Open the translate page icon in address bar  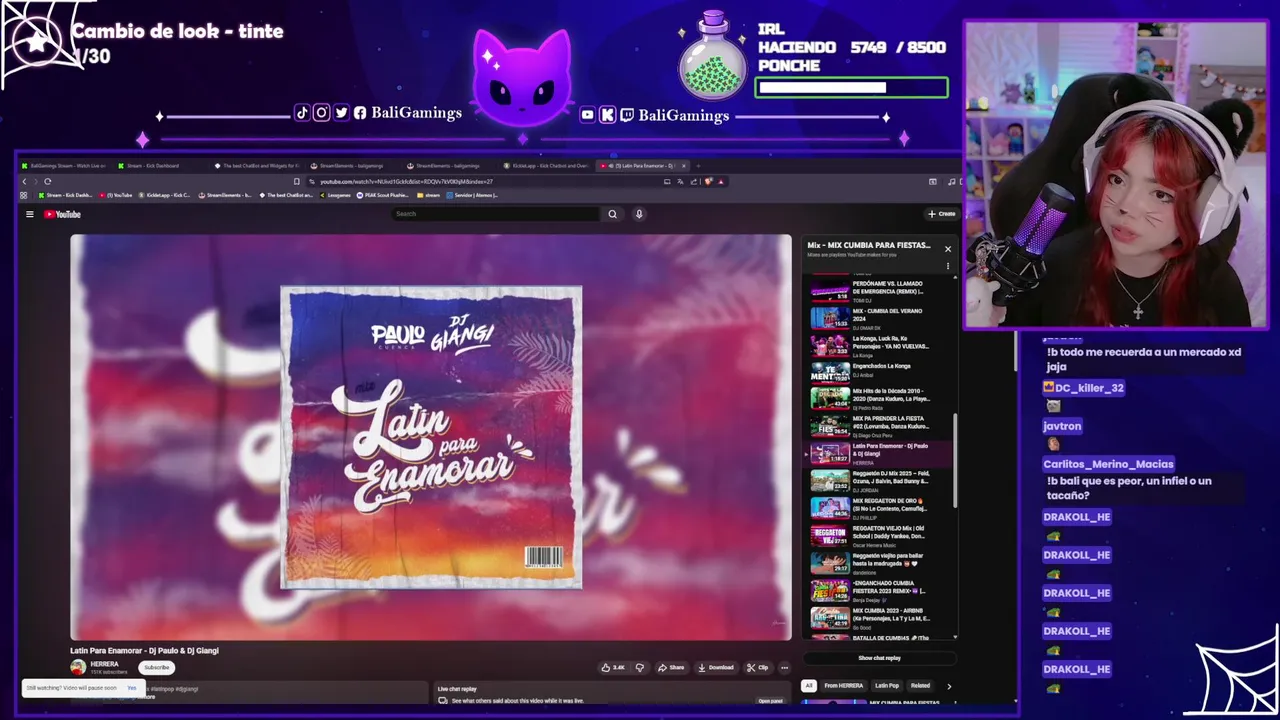pos(680,181)
